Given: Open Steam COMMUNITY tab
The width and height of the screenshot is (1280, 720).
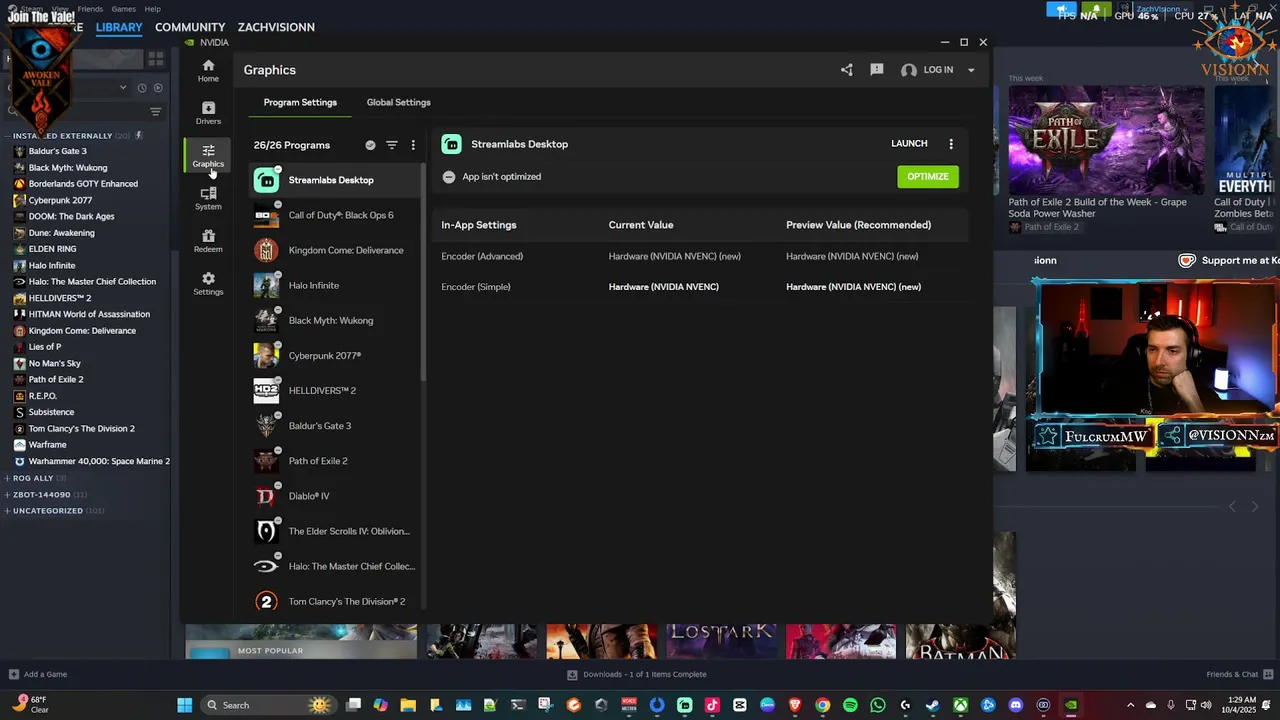Looking at the screenshot, I should point(190,27).
